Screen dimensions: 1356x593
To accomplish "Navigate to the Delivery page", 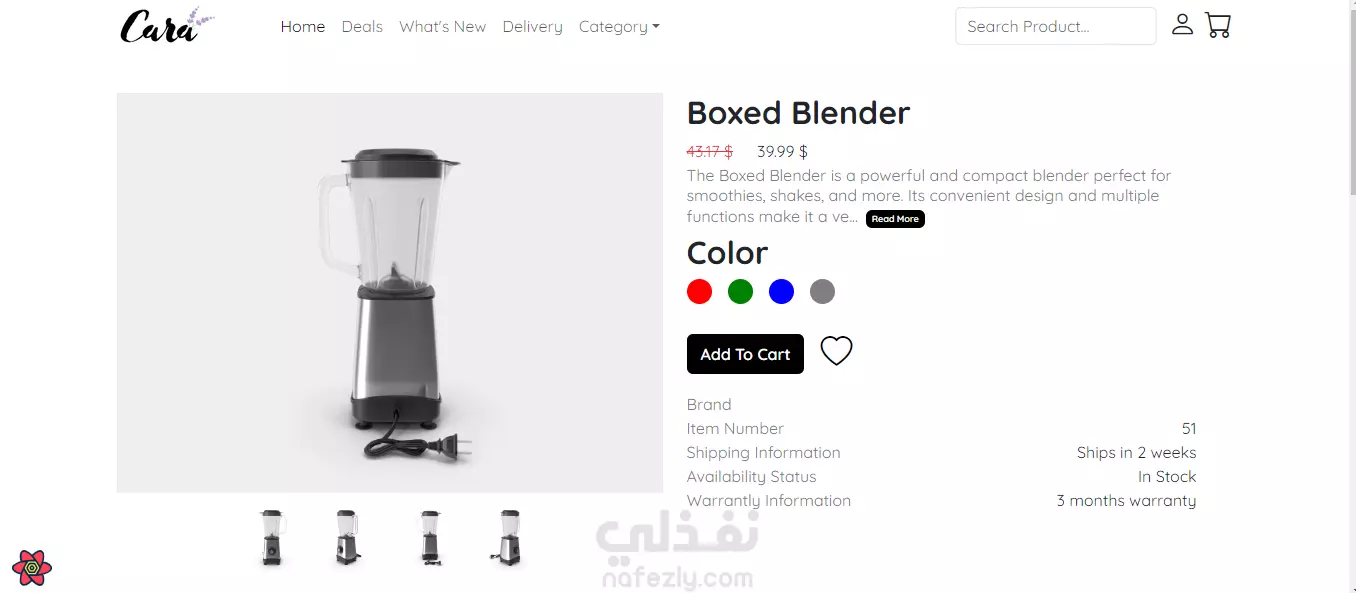I will [532, 27].
